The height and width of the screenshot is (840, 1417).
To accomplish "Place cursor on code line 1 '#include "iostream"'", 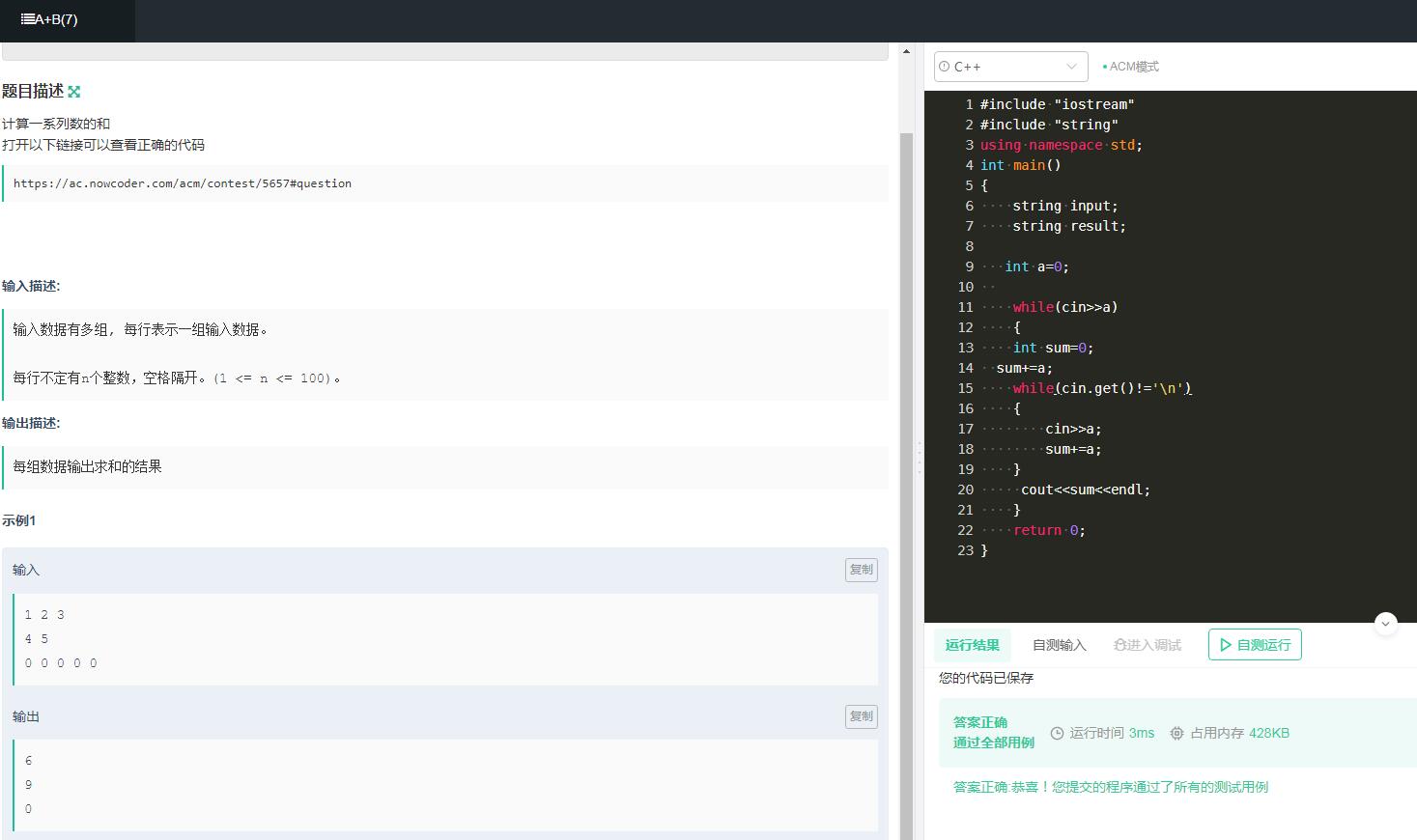I will point(1057,104).
